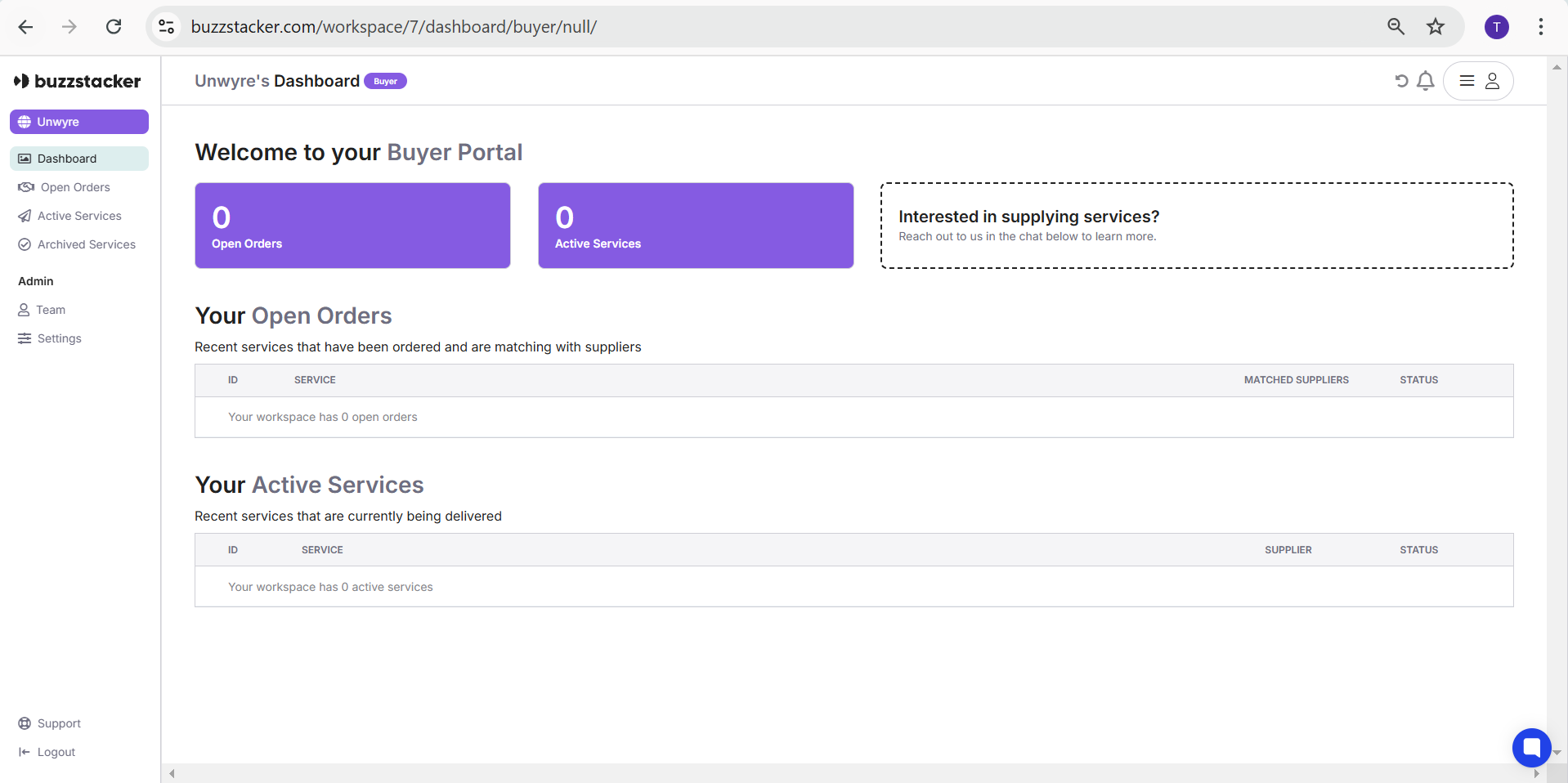
Task: Click the purple Open Orders count card
Action: 352,226
